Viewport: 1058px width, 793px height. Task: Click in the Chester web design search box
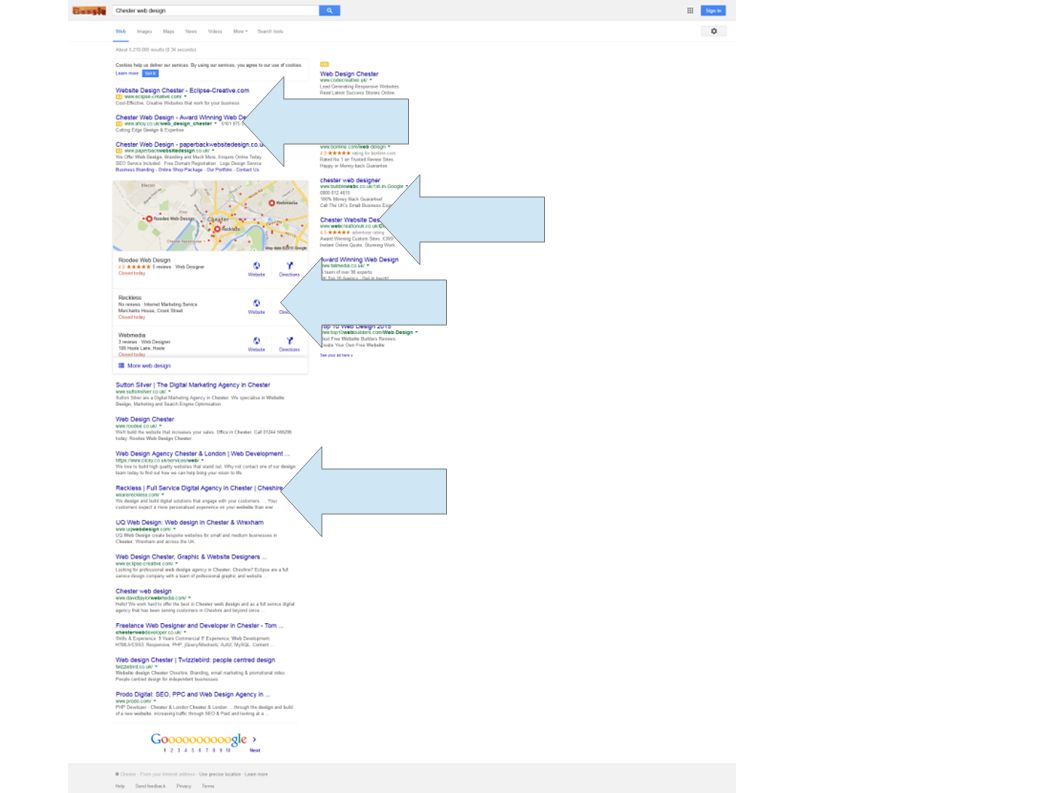point(215,11)
